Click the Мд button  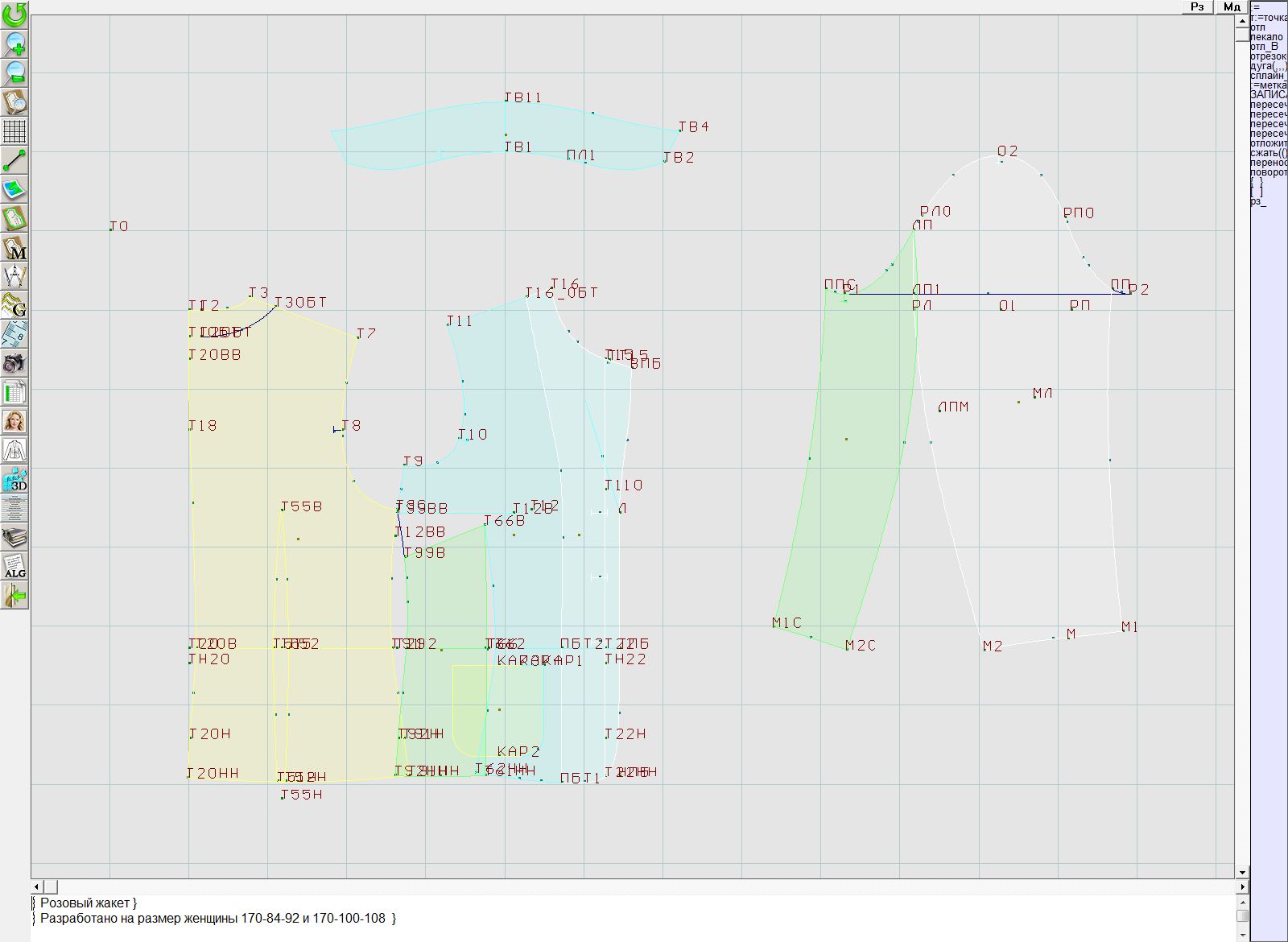tap(1232, 6)
